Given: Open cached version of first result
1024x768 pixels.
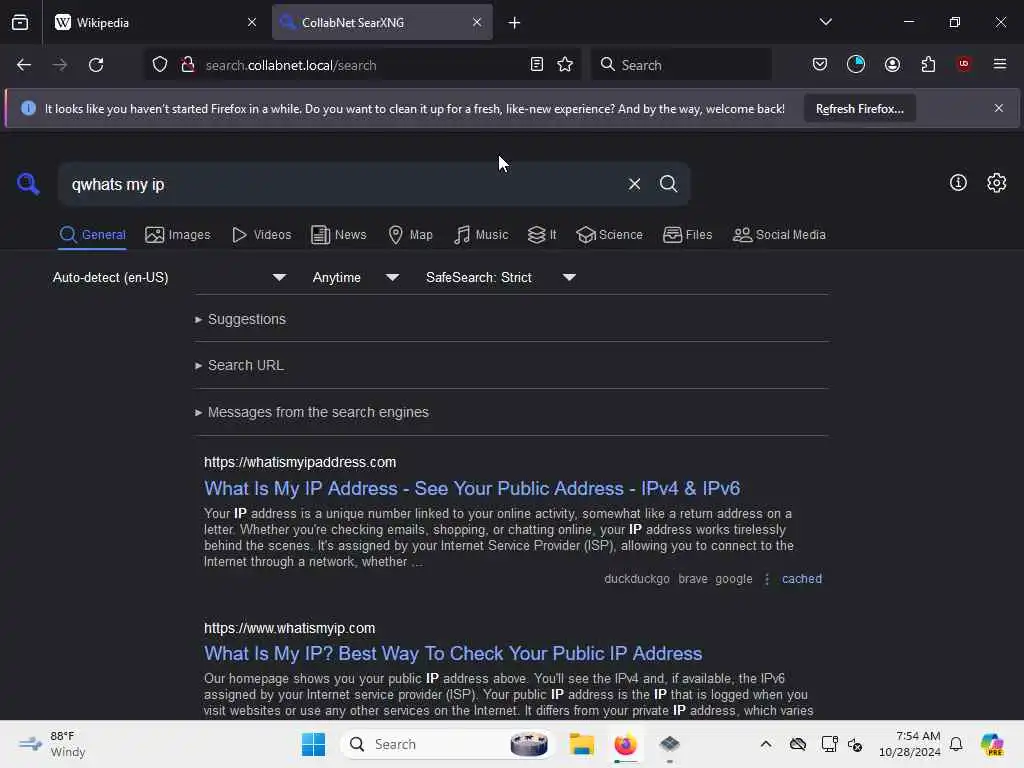Looking at the screenshot, I should coord(801,579).
